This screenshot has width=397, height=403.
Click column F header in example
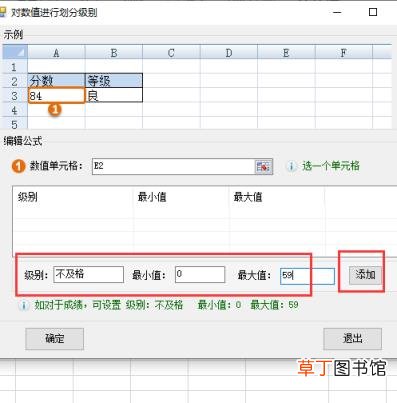(344, 53)
